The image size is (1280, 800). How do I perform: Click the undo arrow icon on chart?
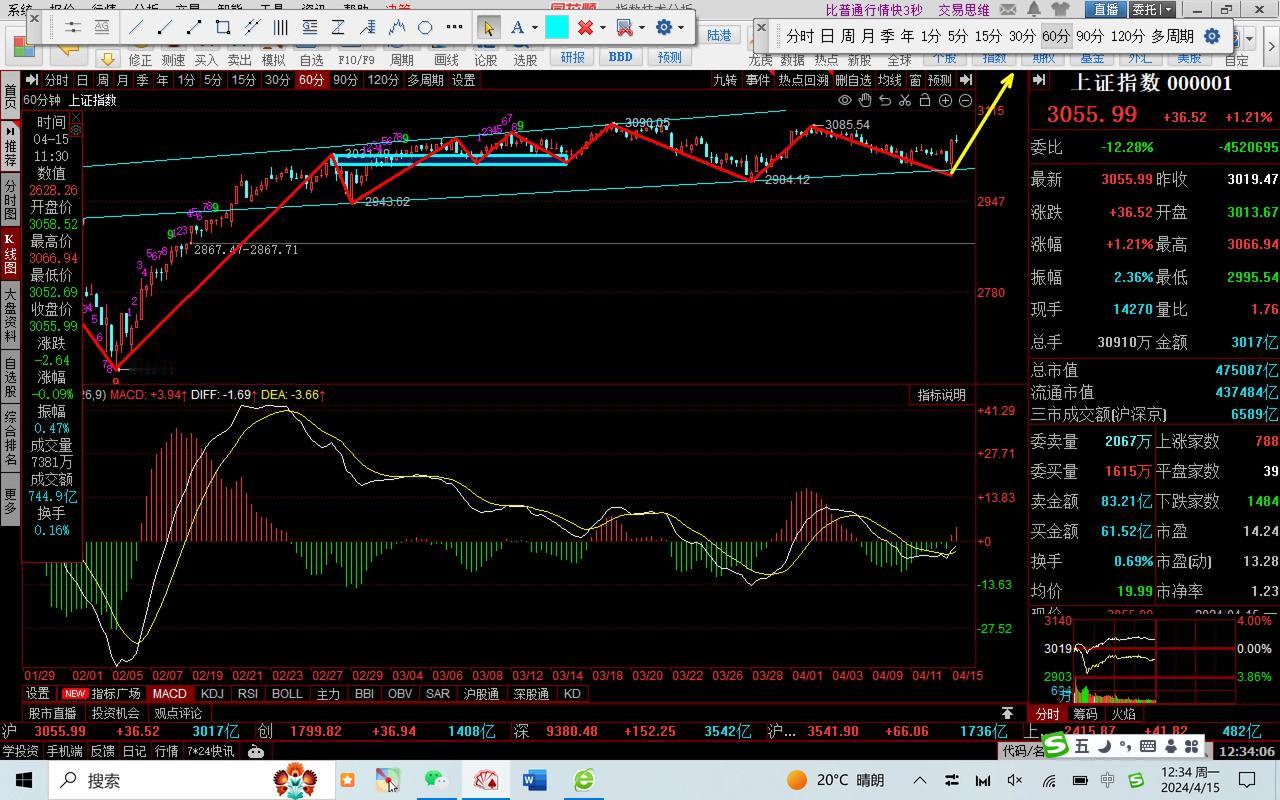pos(885,100)
